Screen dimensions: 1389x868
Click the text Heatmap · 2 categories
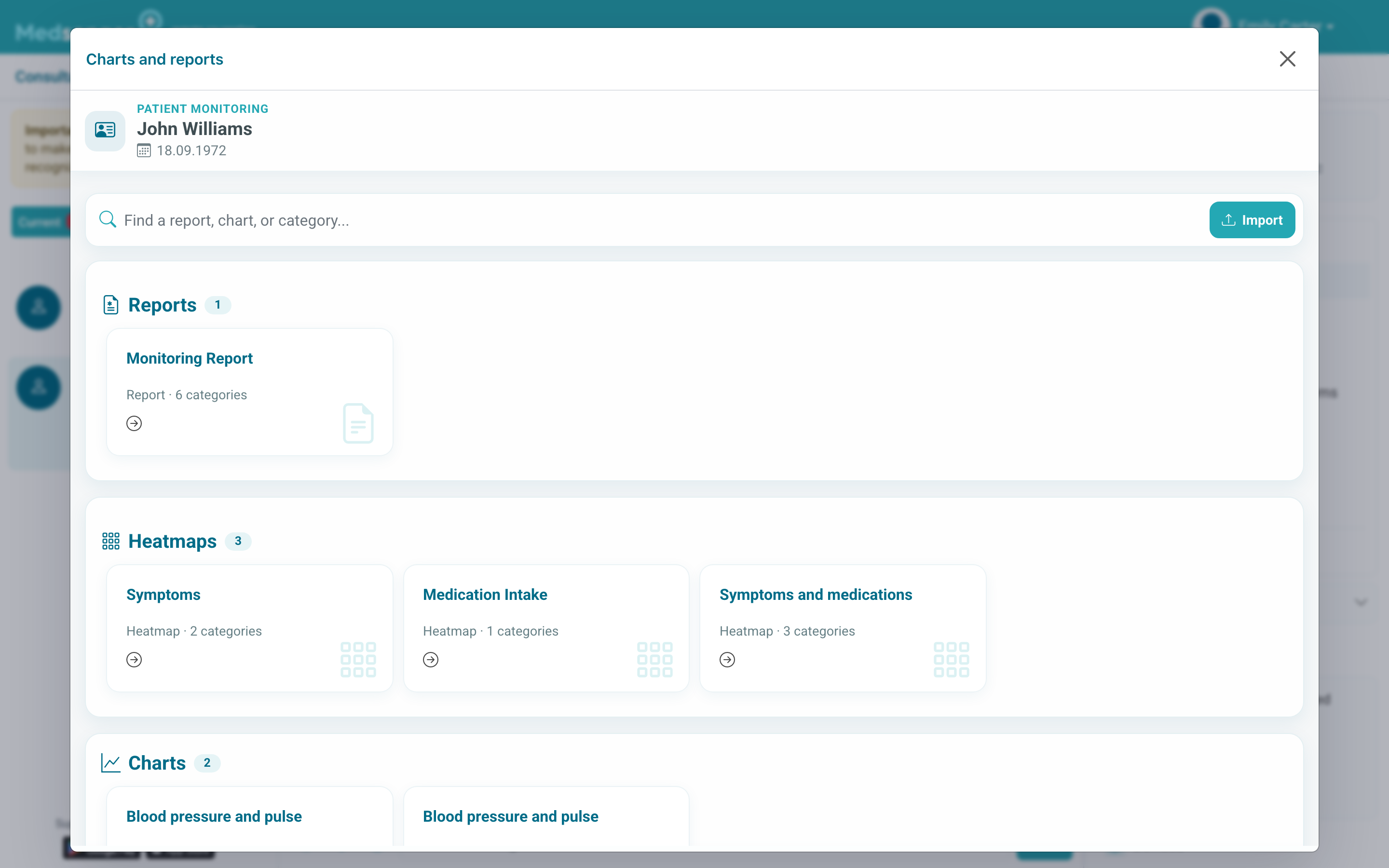[194, 631]
